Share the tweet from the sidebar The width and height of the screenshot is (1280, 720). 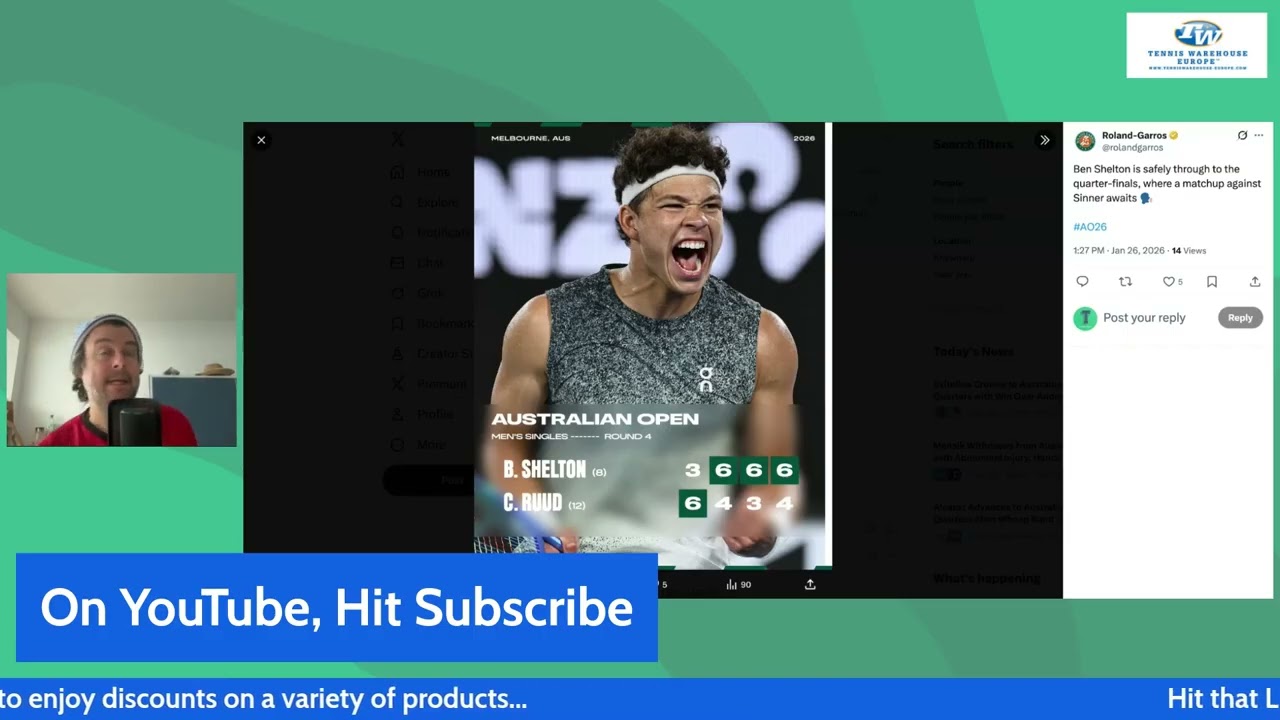1254,282
